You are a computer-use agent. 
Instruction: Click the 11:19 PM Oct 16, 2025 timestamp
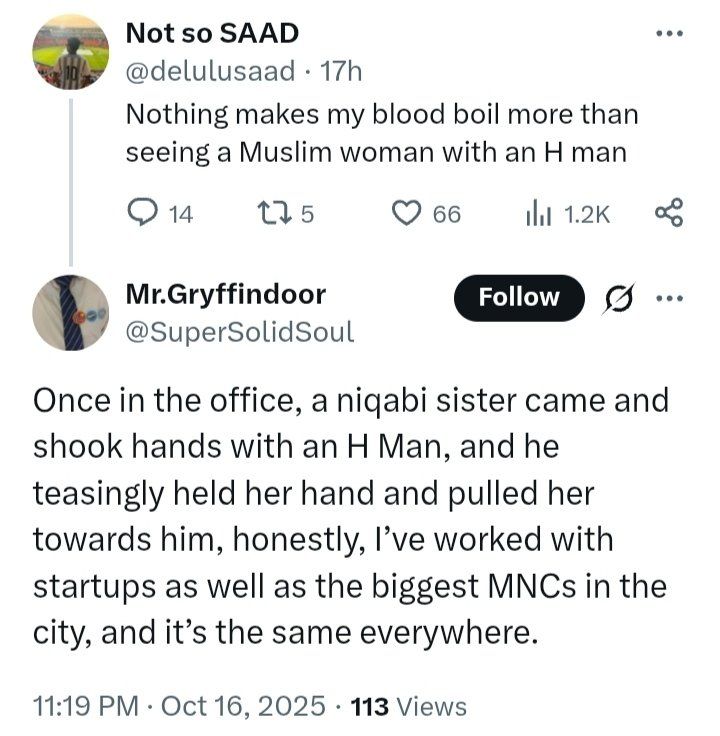click(179, 706)
